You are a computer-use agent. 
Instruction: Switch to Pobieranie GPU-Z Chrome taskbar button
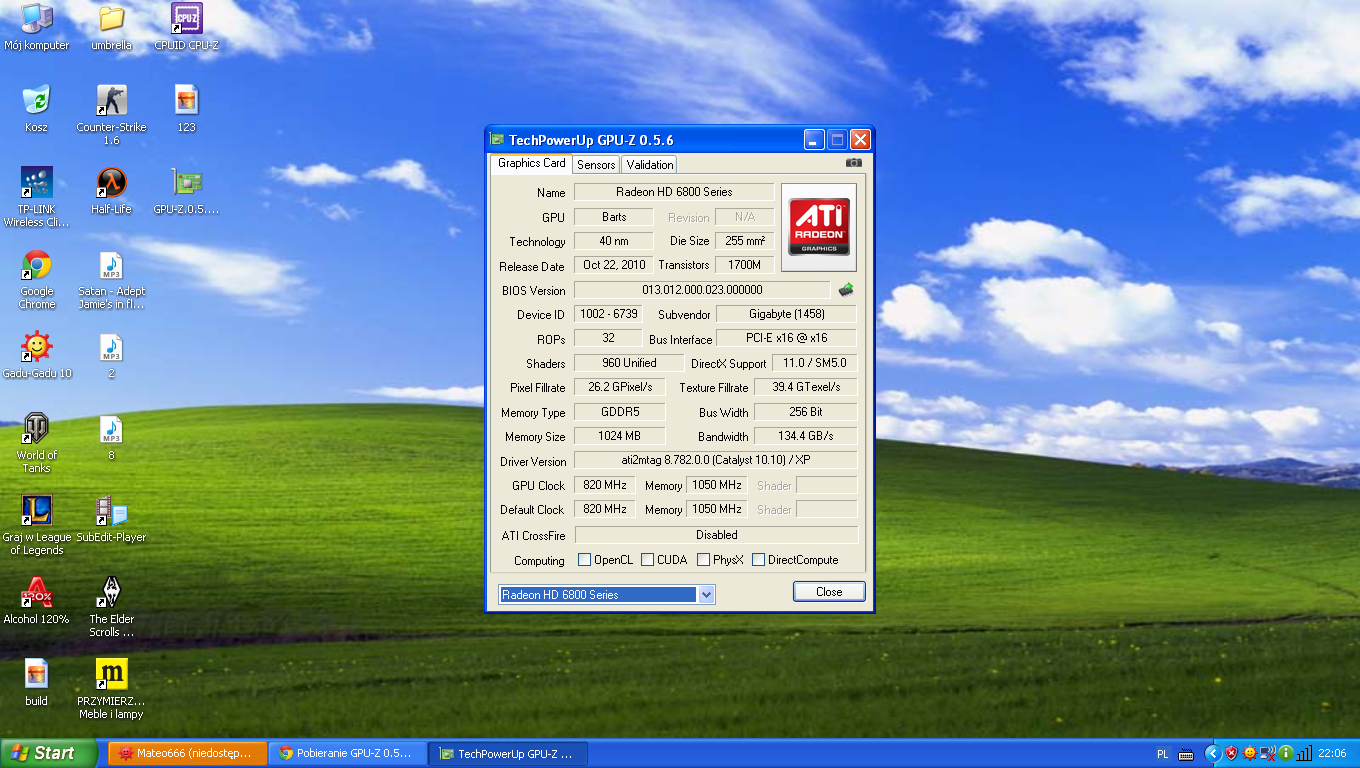click(x=348, y=753)
